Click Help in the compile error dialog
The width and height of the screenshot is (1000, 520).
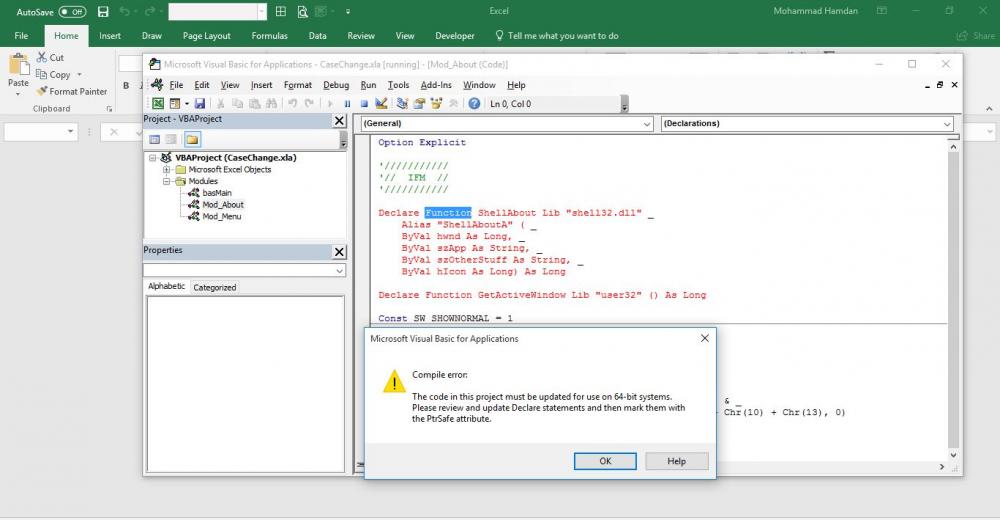coord(677,461)
